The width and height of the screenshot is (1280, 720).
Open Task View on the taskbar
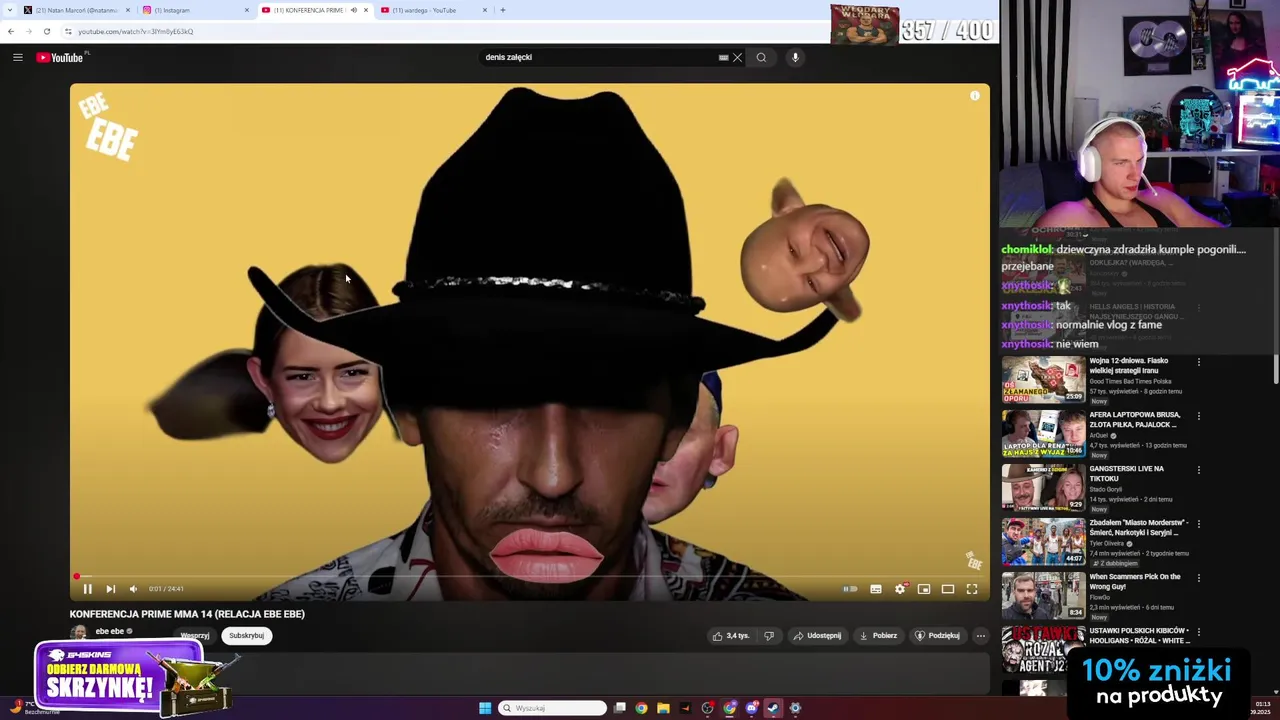620,708
